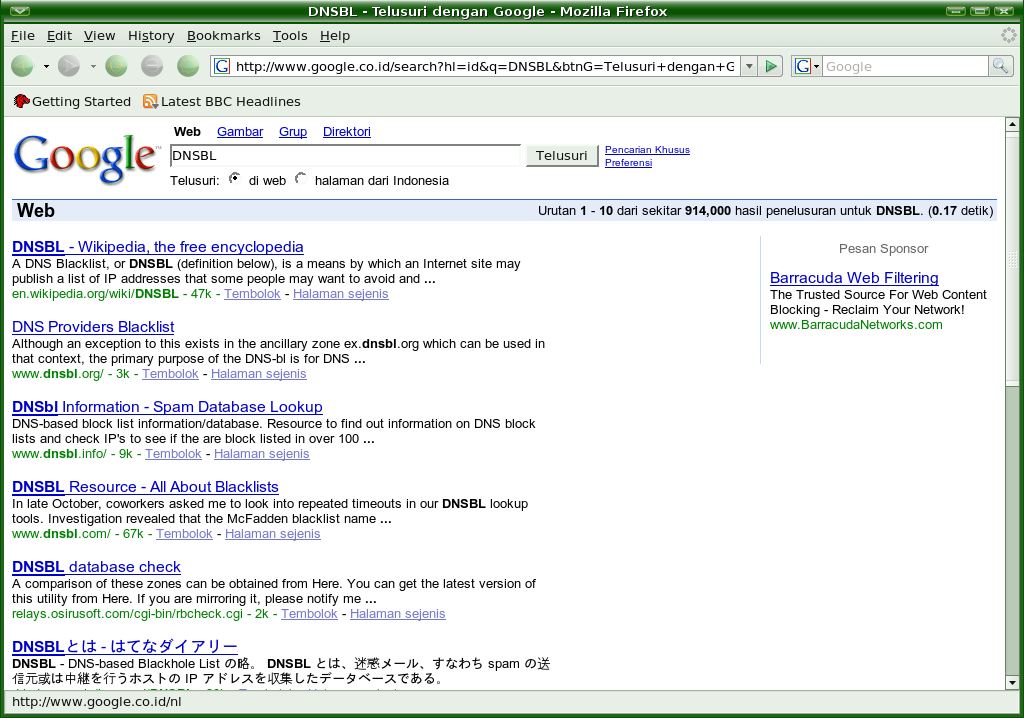This screenshot has width=1024, height=718.
Task: Click the Latest BBC Headlines bookmark label
Action: tap(231, 101)
